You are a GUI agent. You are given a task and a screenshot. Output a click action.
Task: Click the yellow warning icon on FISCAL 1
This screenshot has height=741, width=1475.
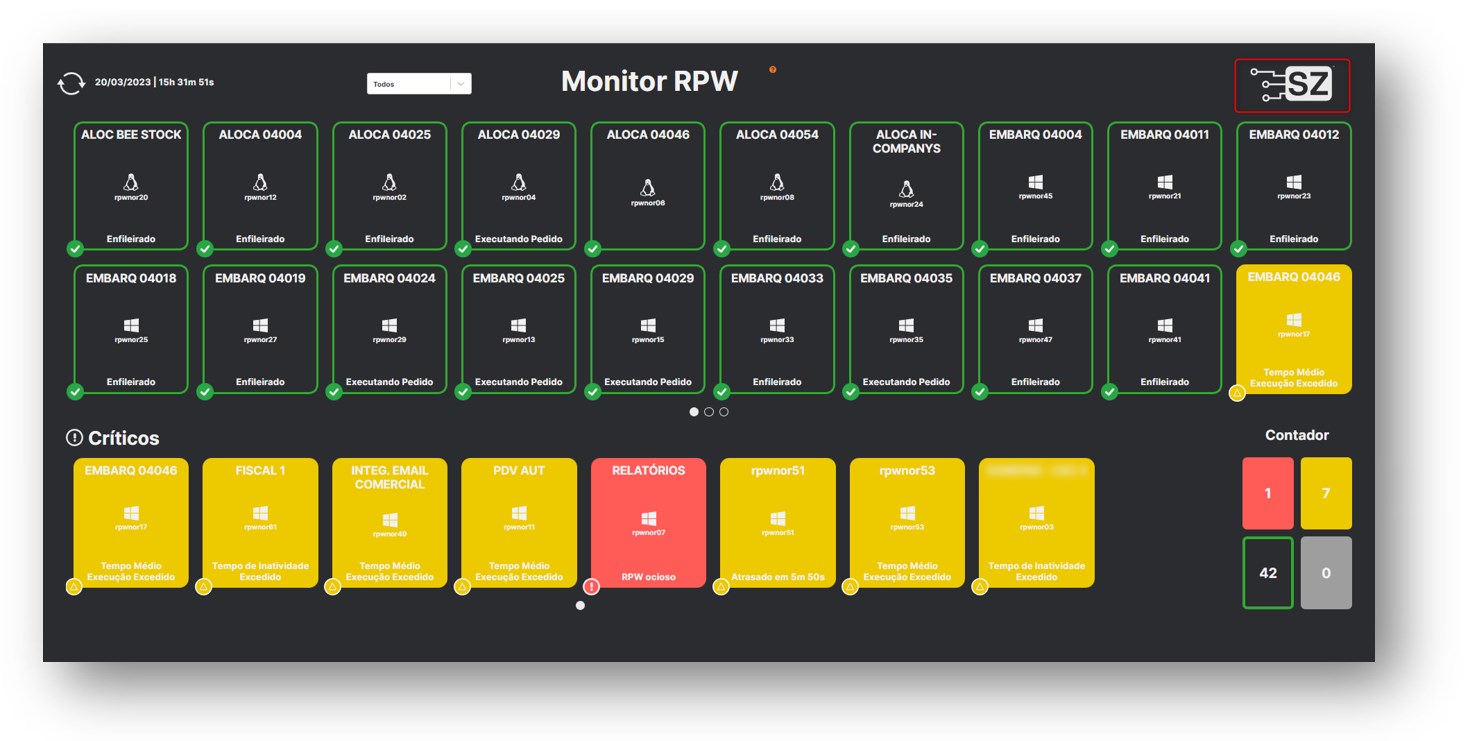tap(204, 587)
